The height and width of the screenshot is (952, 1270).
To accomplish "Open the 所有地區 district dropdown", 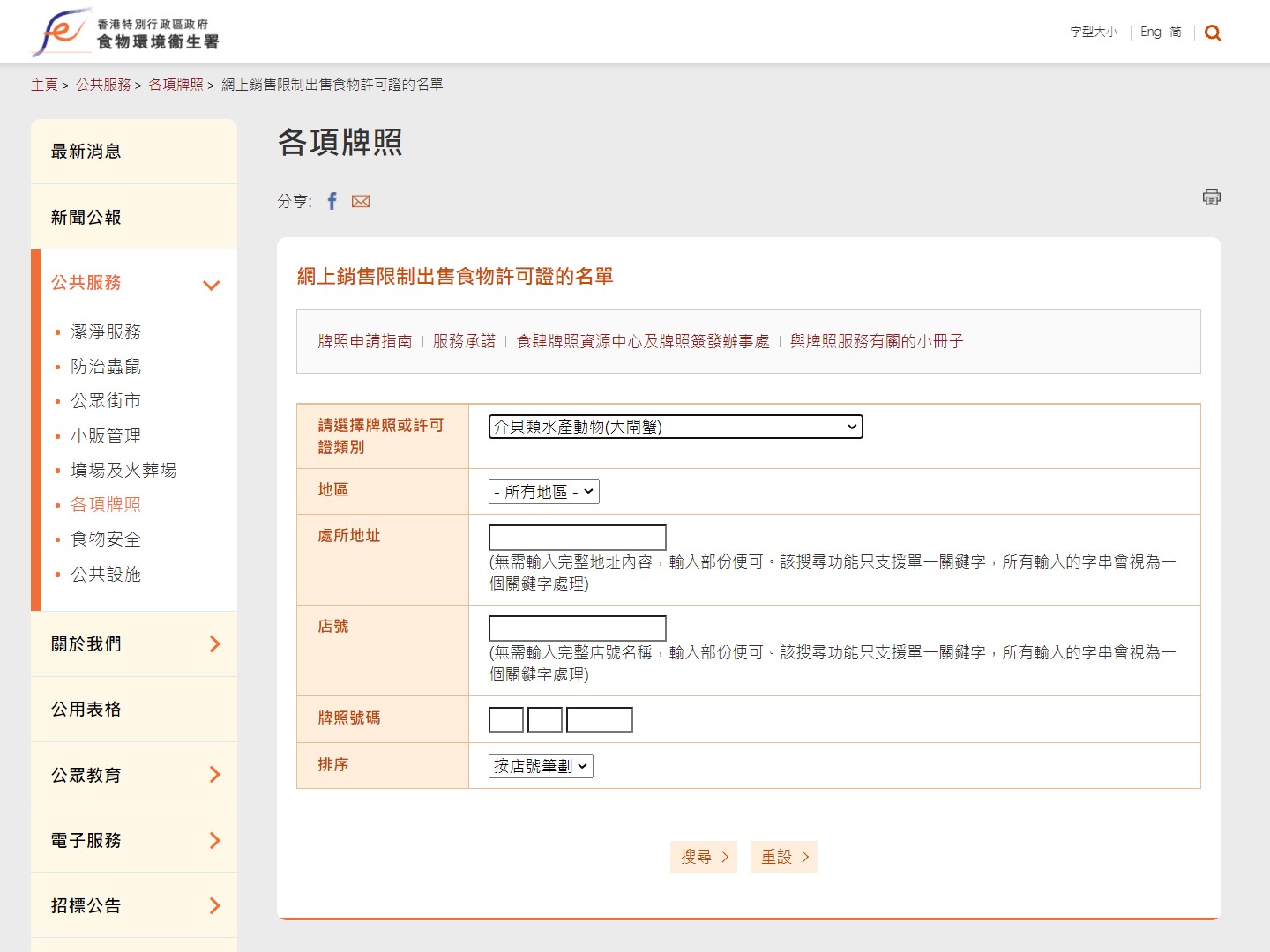I will (x=543, y=492).
